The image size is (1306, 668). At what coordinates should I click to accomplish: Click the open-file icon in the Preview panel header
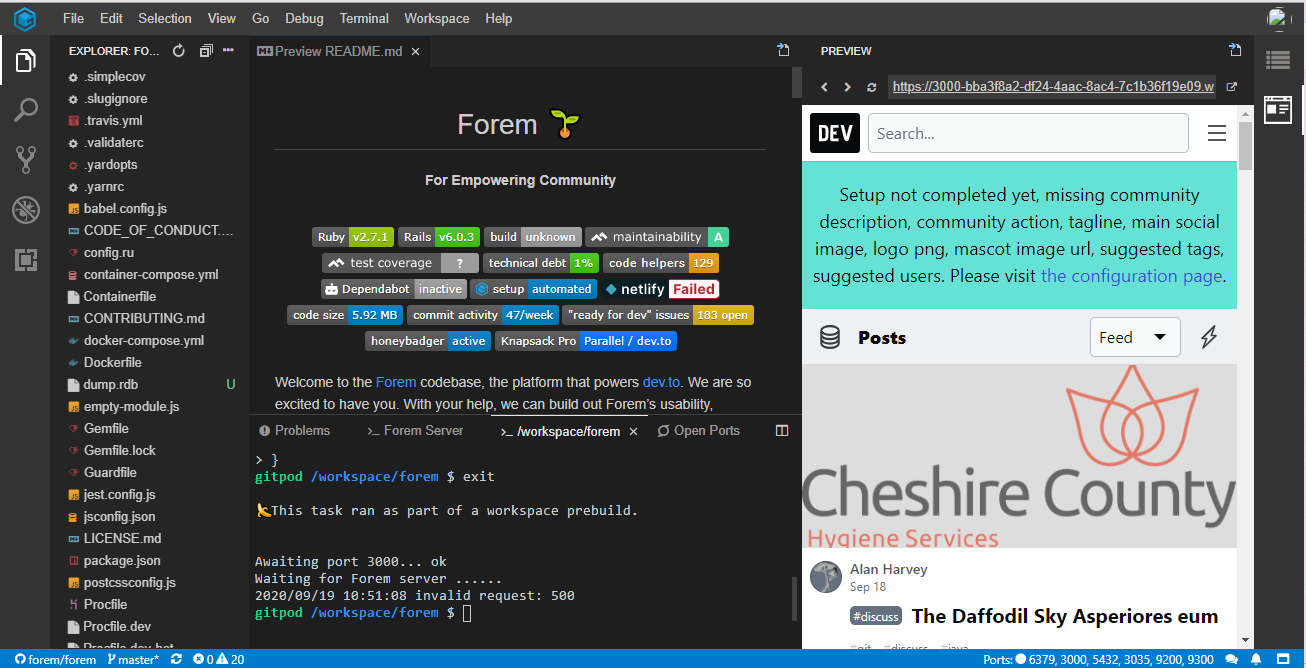1235,50
